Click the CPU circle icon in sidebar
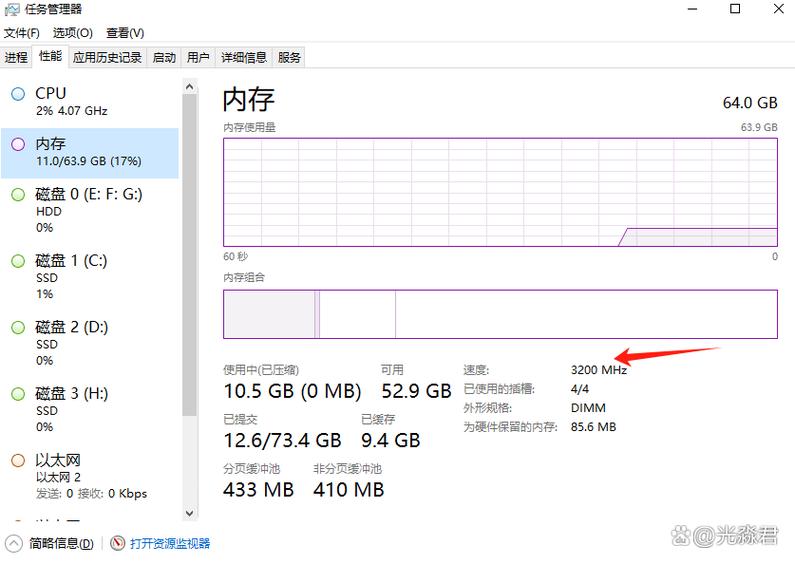Screen dimensions: 795x564 pos(18,94)
